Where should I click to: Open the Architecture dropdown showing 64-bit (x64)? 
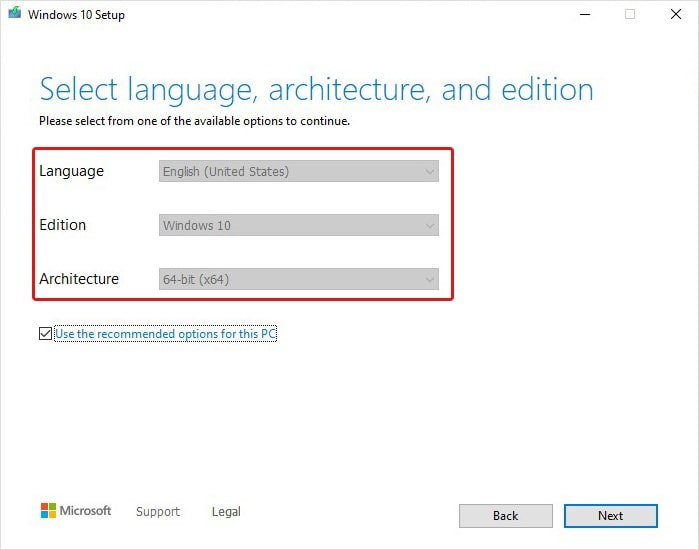[x=298, y=279]
